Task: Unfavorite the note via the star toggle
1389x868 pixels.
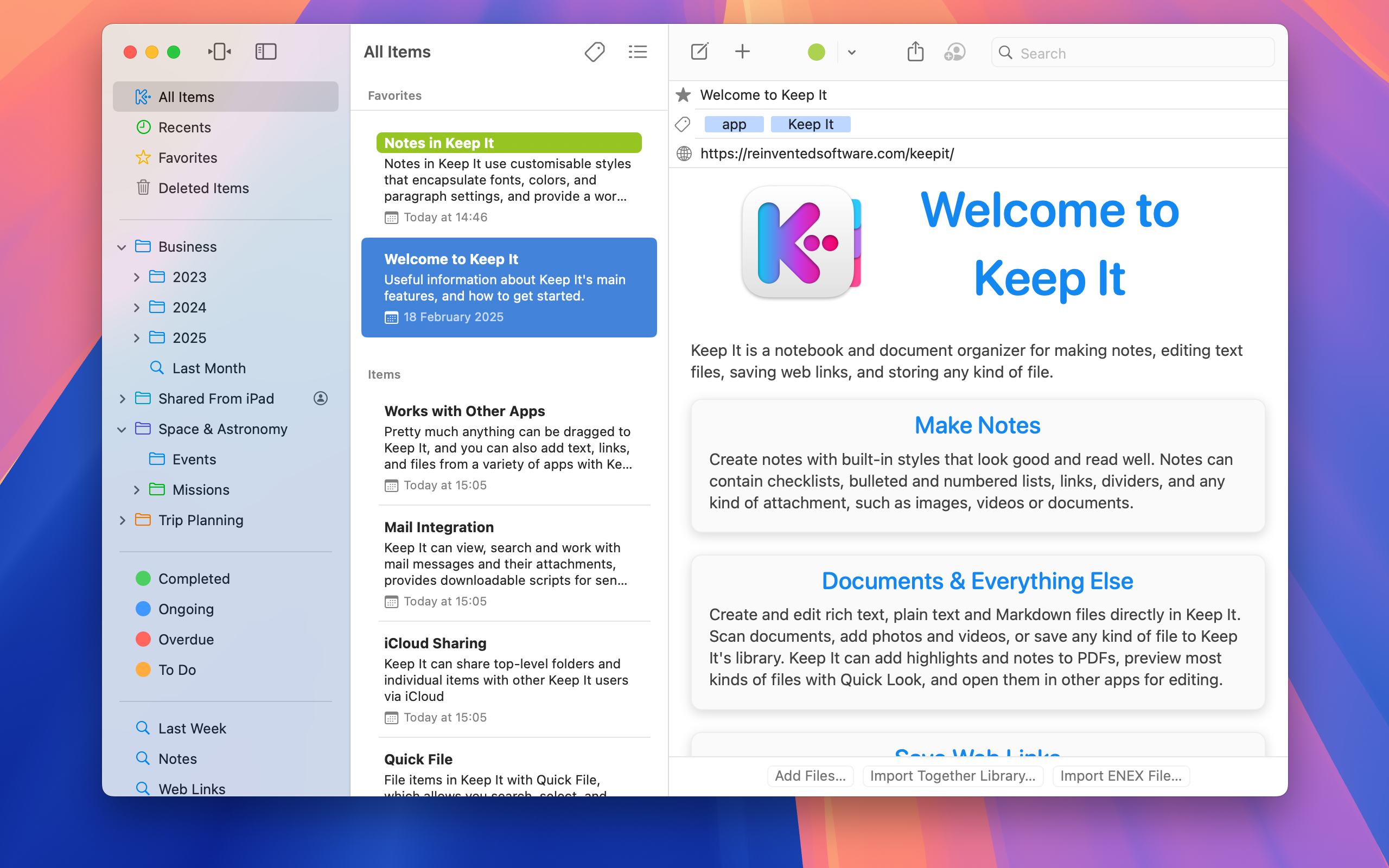Action: (683, 95)
